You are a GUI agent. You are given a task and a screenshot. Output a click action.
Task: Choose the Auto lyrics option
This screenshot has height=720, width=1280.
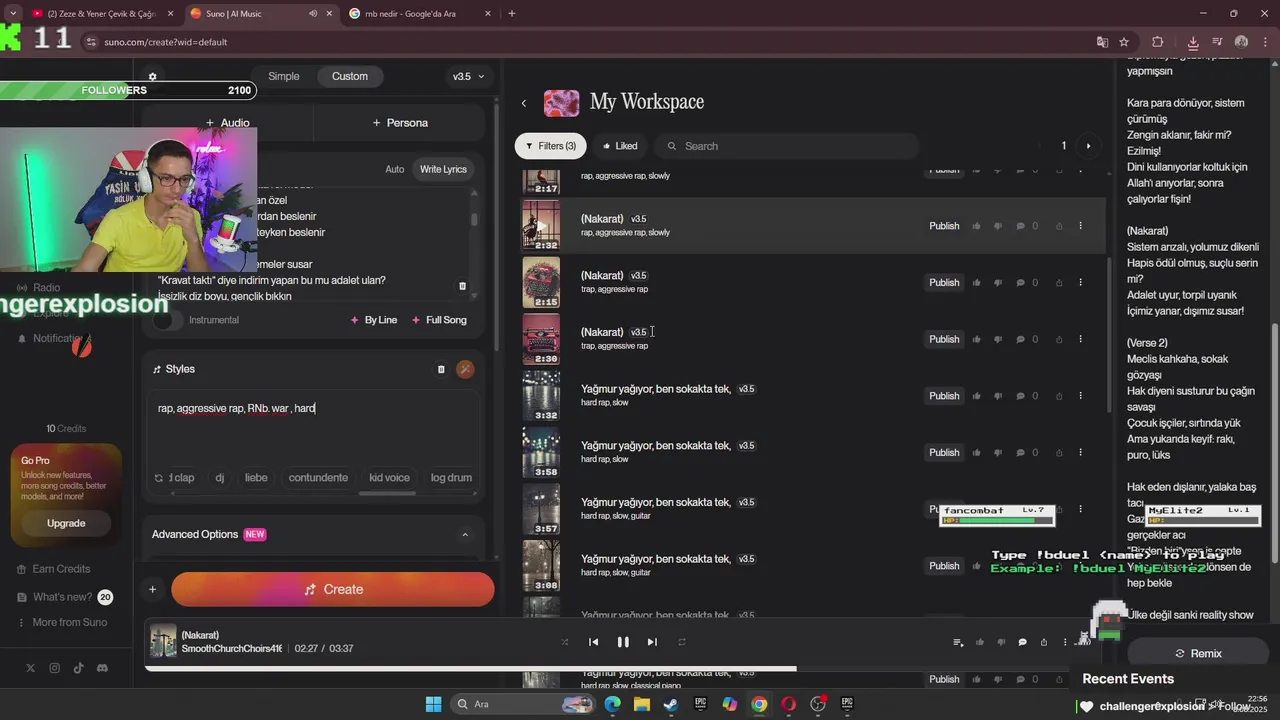click(x=395, y=169)
